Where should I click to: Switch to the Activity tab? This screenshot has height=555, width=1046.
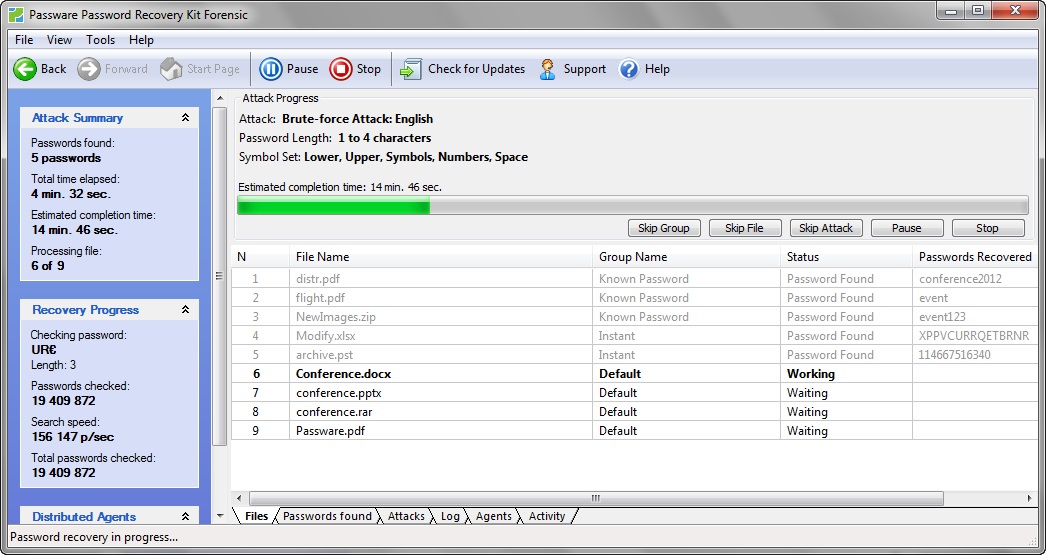pos(547,516)
